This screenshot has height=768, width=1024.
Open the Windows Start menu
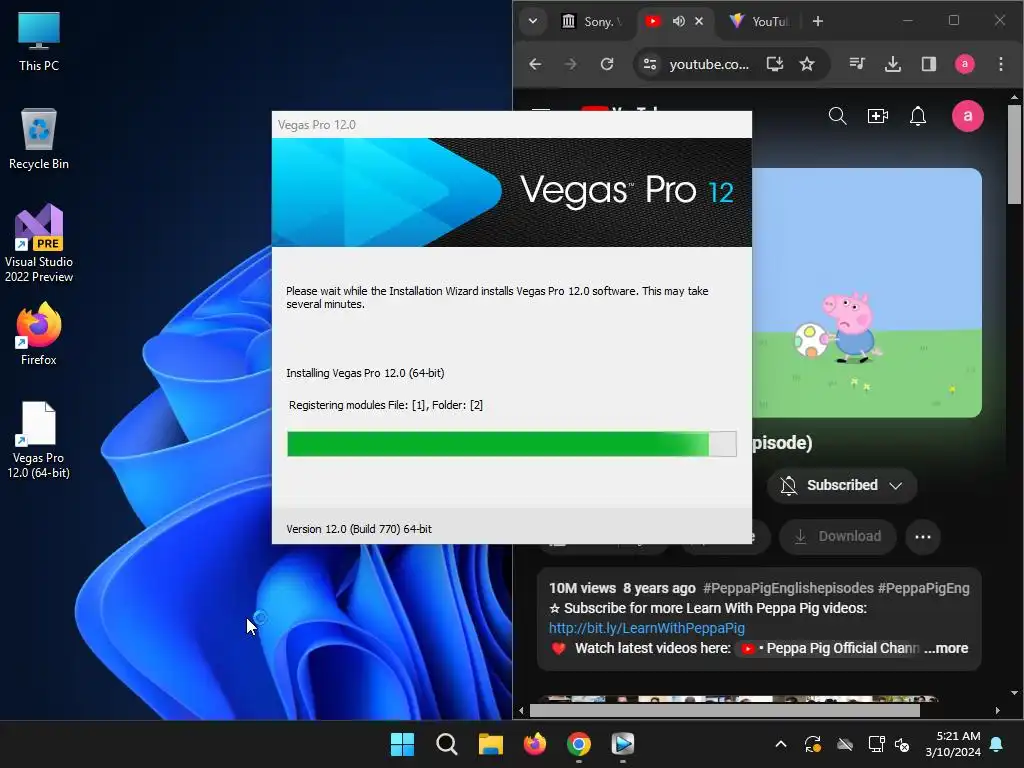click(x=402, y=744)
